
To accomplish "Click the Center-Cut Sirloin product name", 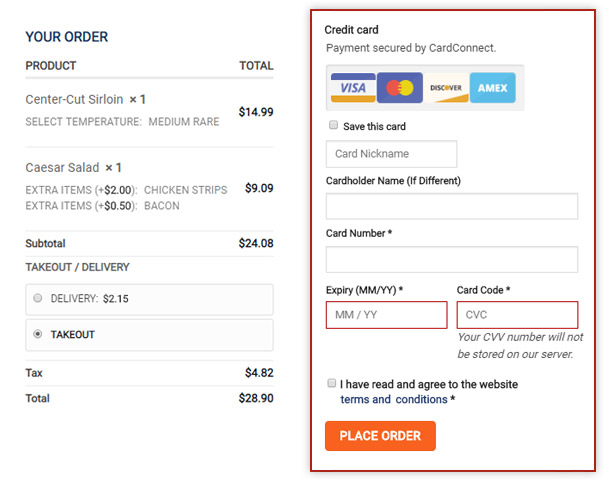I will click(74, 100).
